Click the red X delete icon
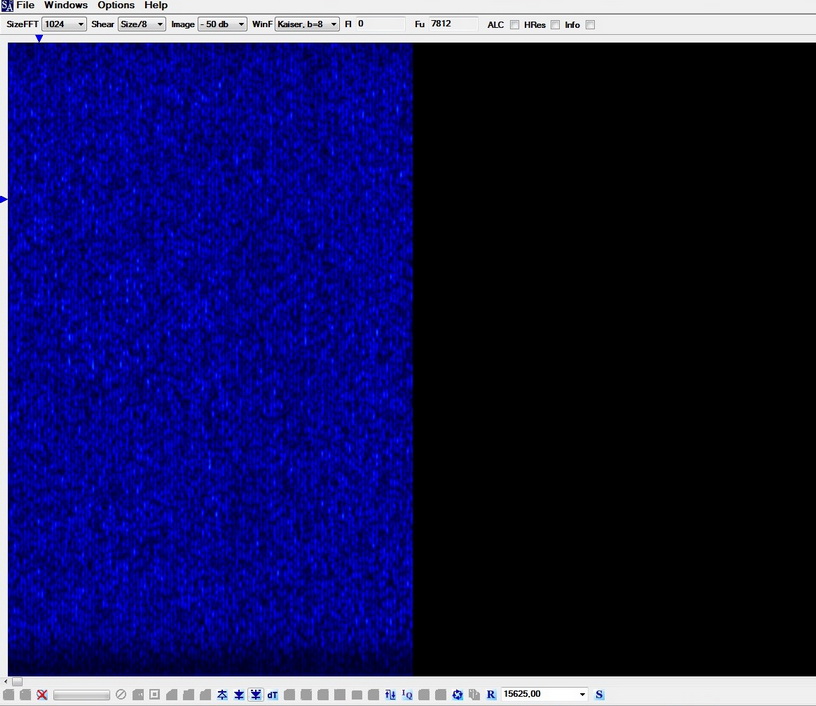Image resolution: width=816 pixels, height=706 pixels. [42, 695]
